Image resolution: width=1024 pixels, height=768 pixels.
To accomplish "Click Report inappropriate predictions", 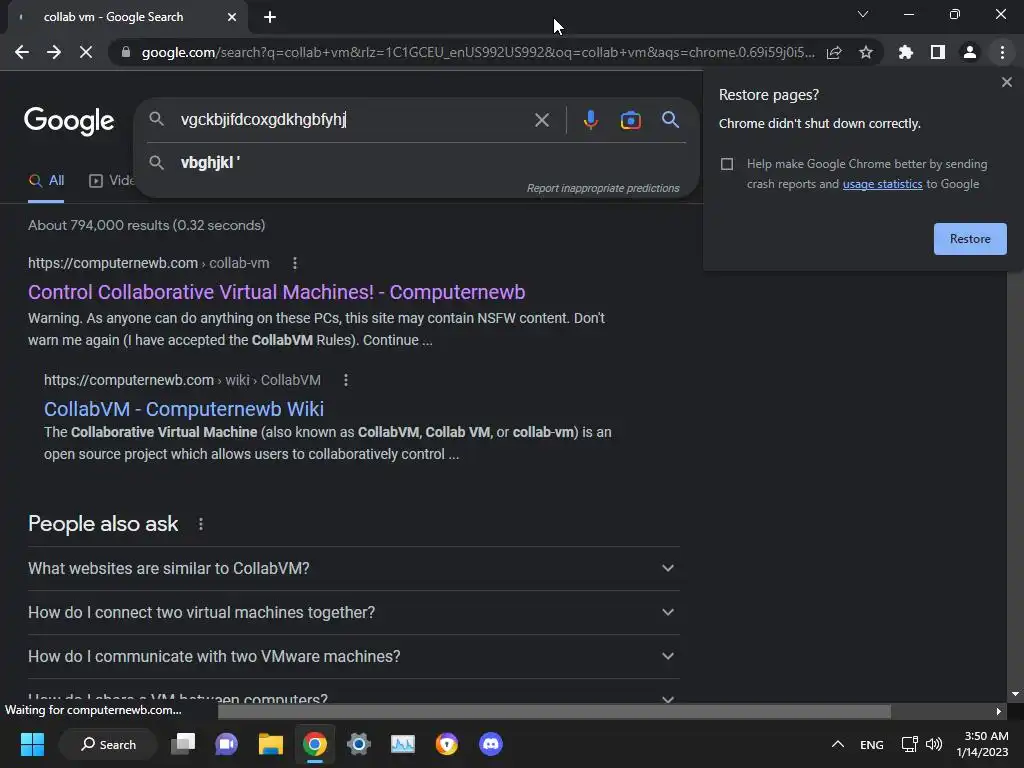I will (x=603, y=188).
